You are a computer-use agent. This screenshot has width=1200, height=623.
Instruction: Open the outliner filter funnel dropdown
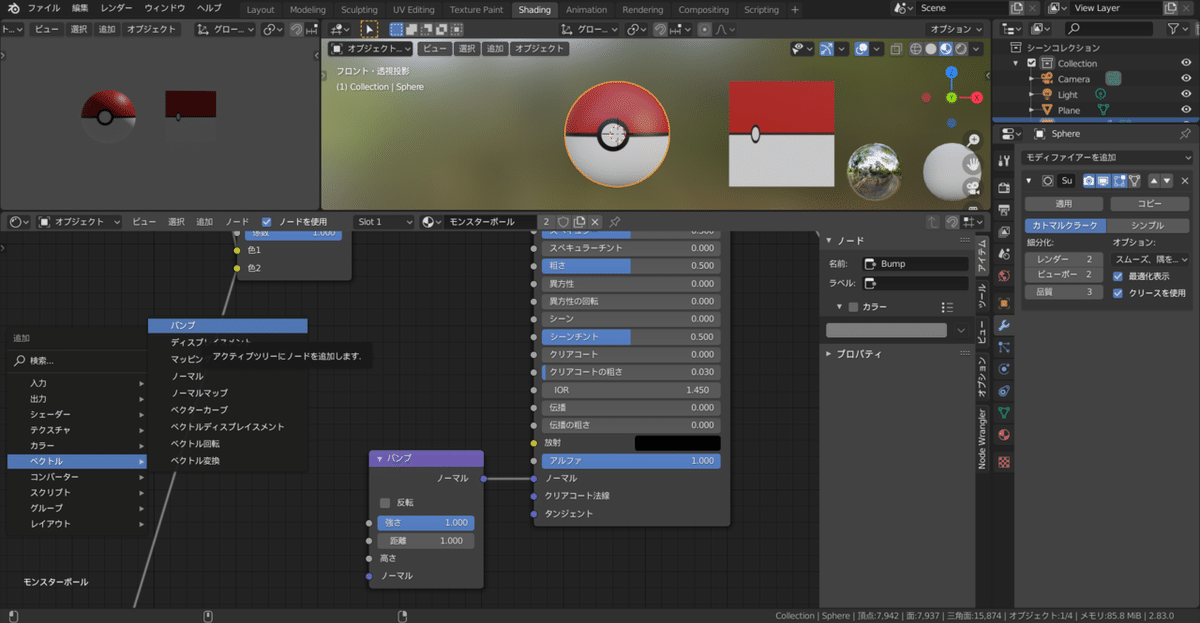[1179, 29]
